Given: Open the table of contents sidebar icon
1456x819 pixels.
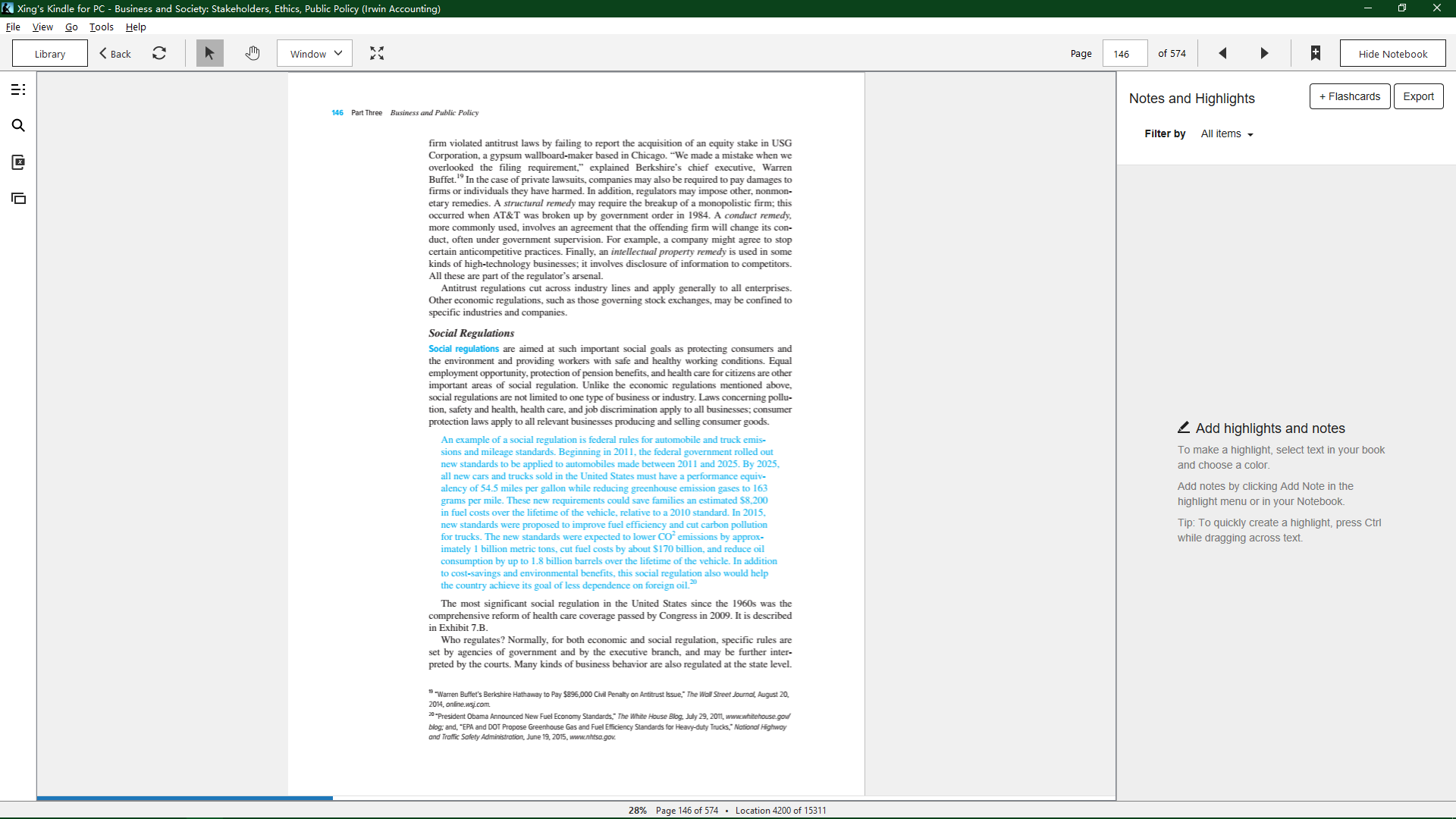Looking at the screenshot, I should [18, 89].
